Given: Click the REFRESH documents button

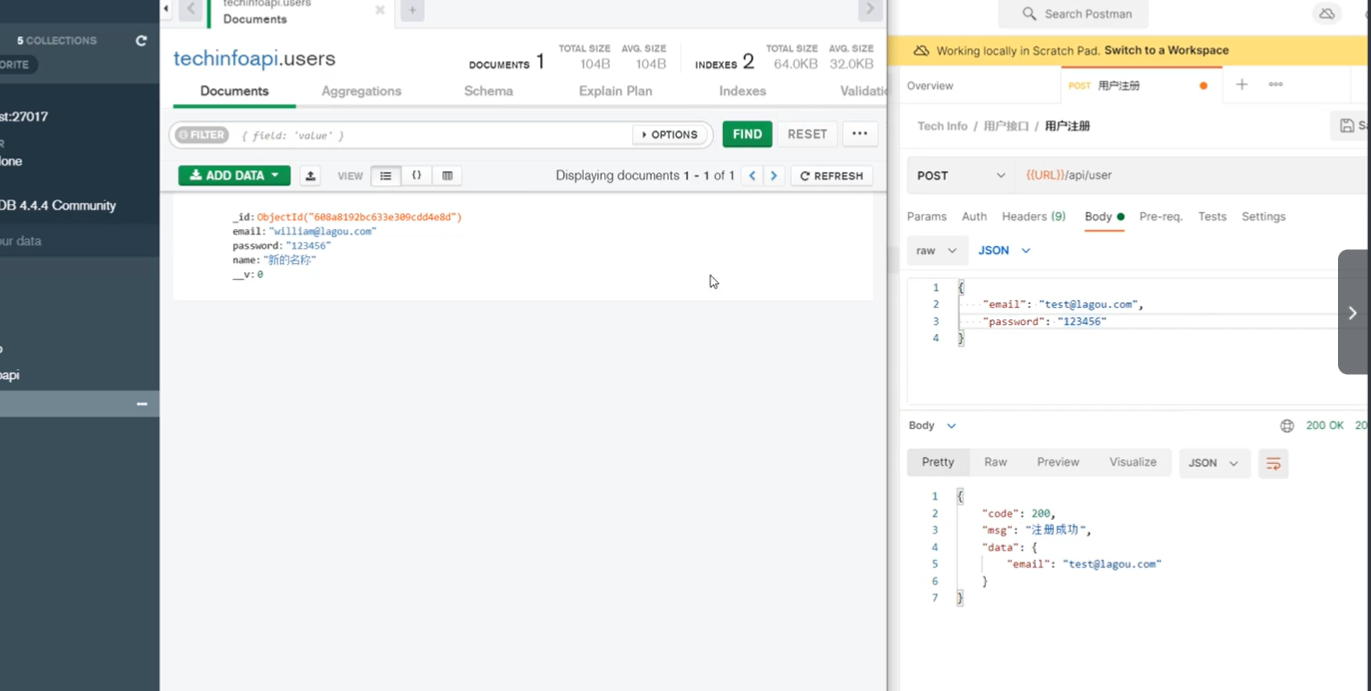Looking at the screenshot, I should coord(832,176).
